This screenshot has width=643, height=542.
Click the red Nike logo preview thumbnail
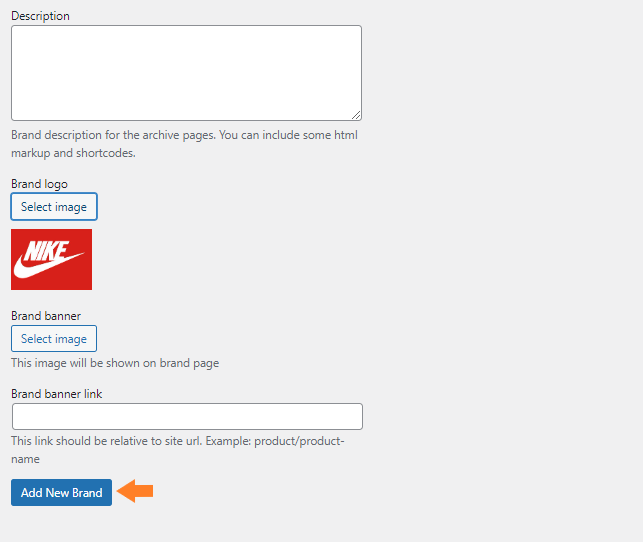tap(51, 259)
